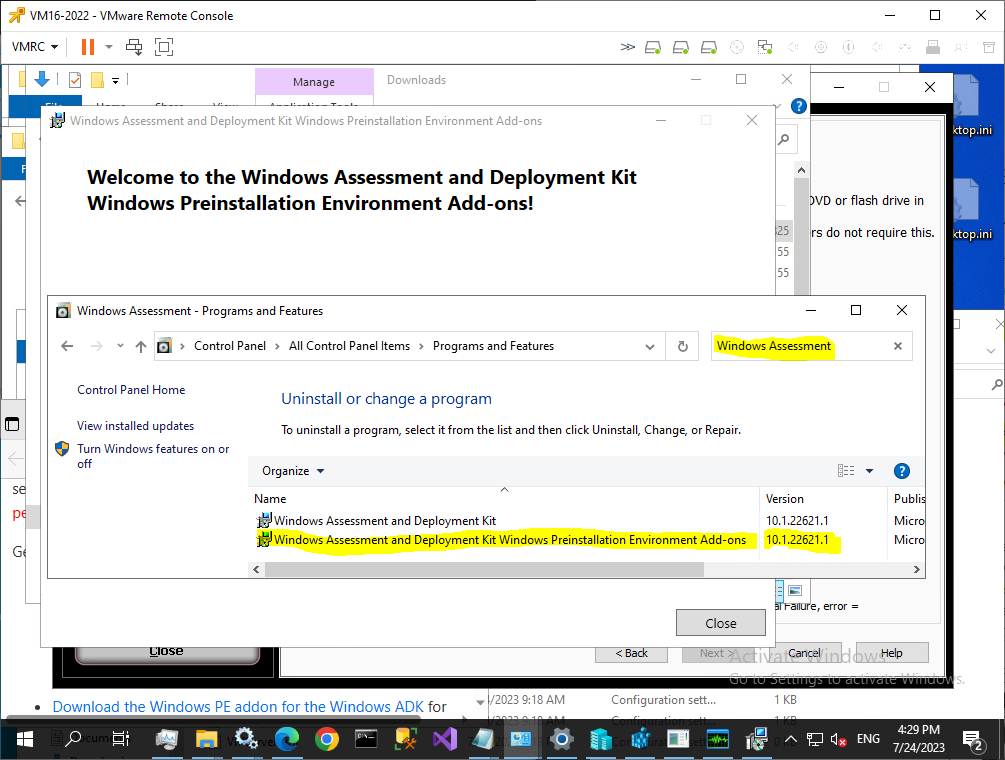This screenshot has height=760, width=1005.
Task: Expand the power options arrow beside Pause
Action: (109, 47)
